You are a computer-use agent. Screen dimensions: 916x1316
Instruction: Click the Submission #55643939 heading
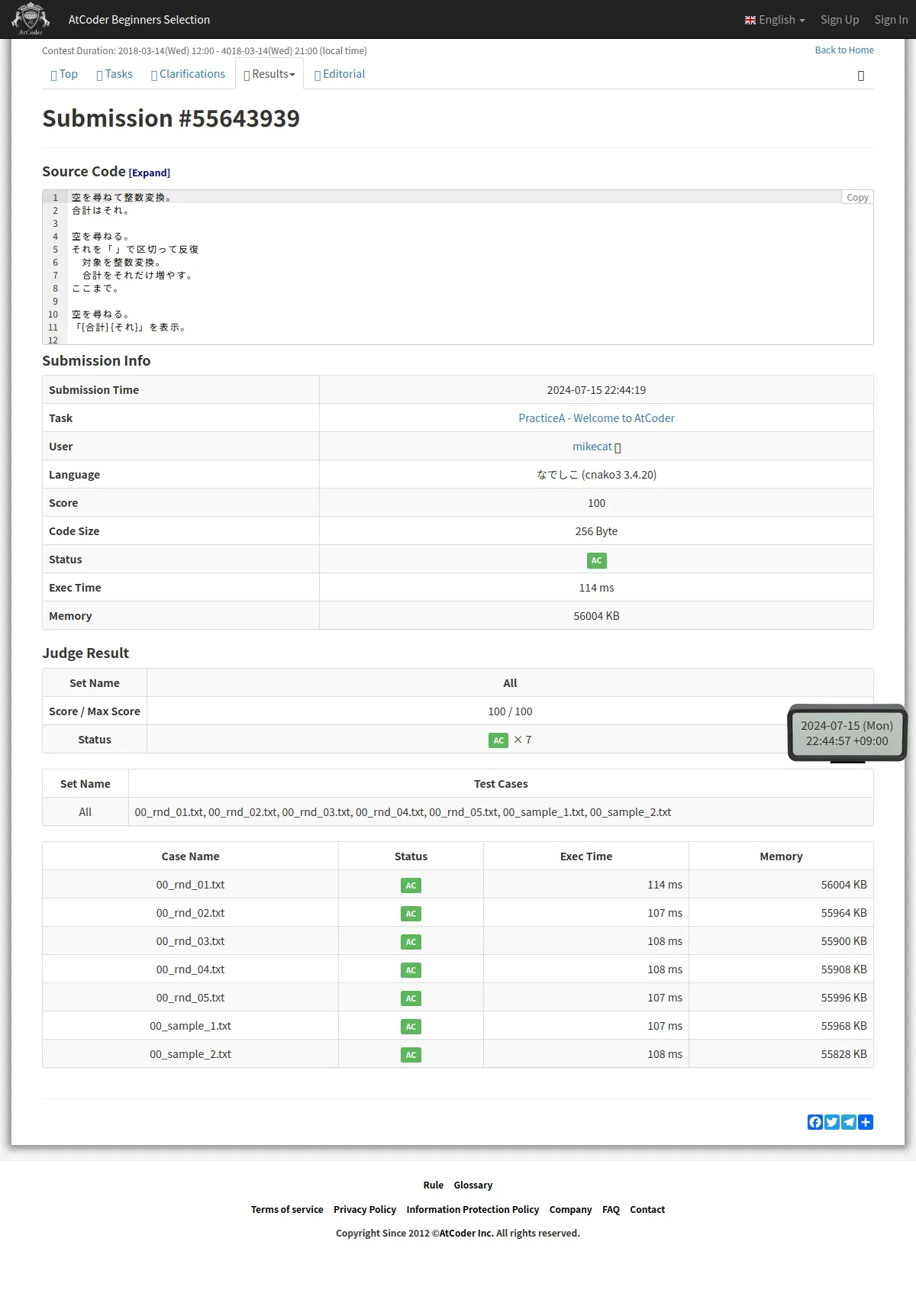pos(171,118)
